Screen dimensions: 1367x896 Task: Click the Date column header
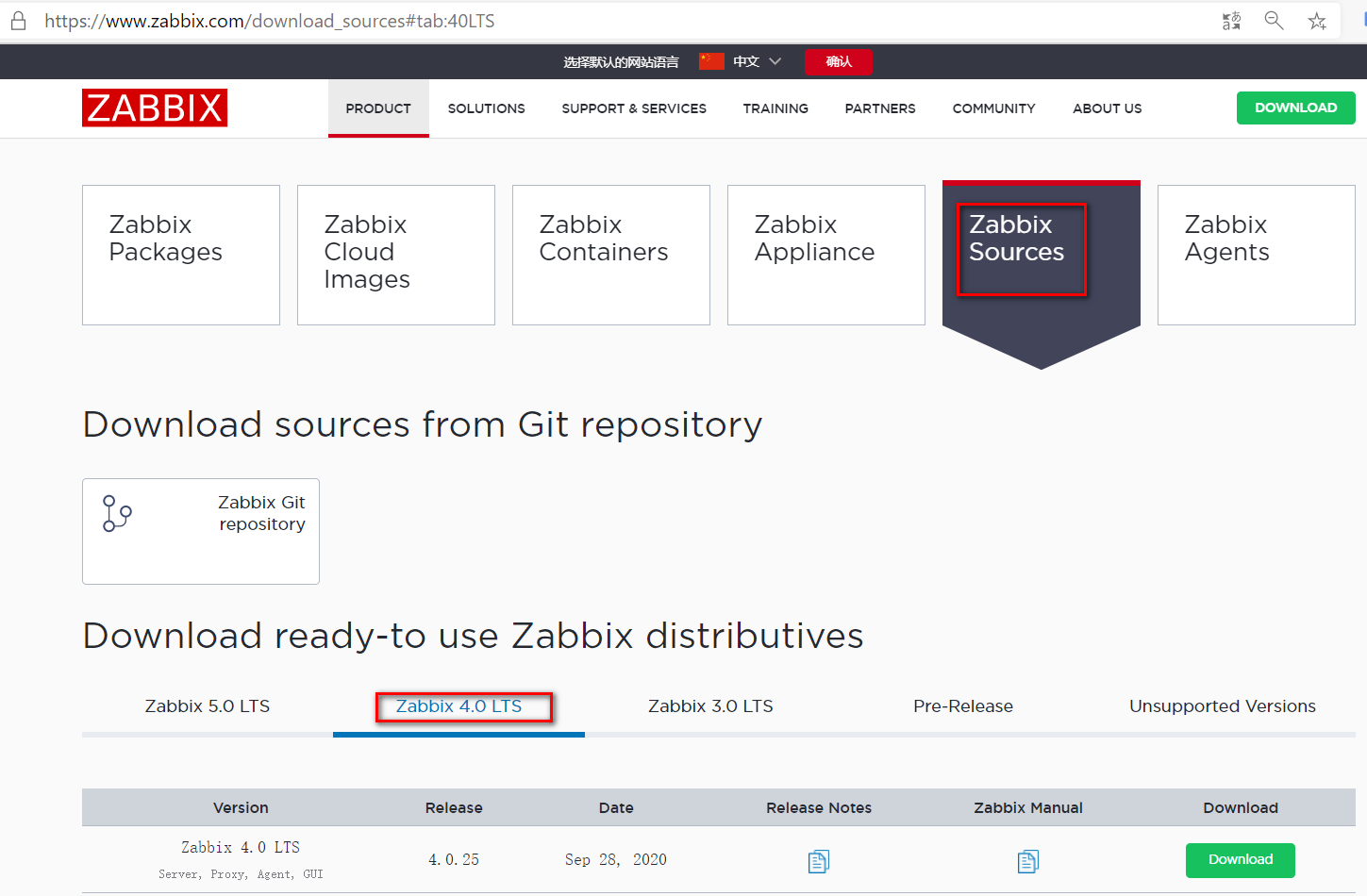click(x=616, y=808)
